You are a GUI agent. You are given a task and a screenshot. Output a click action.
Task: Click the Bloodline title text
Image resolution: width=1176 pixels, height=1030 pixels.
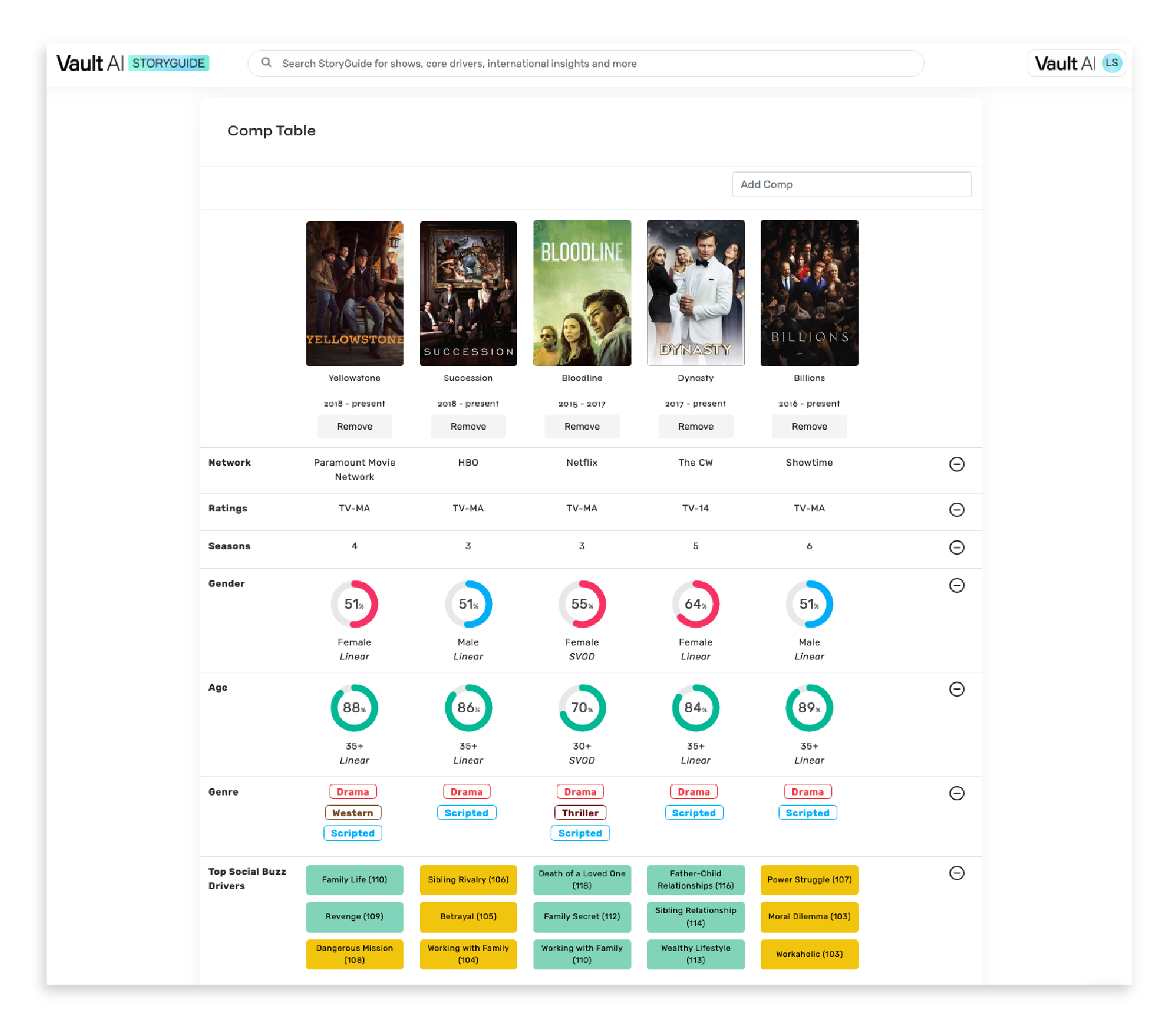click(582, 378)
